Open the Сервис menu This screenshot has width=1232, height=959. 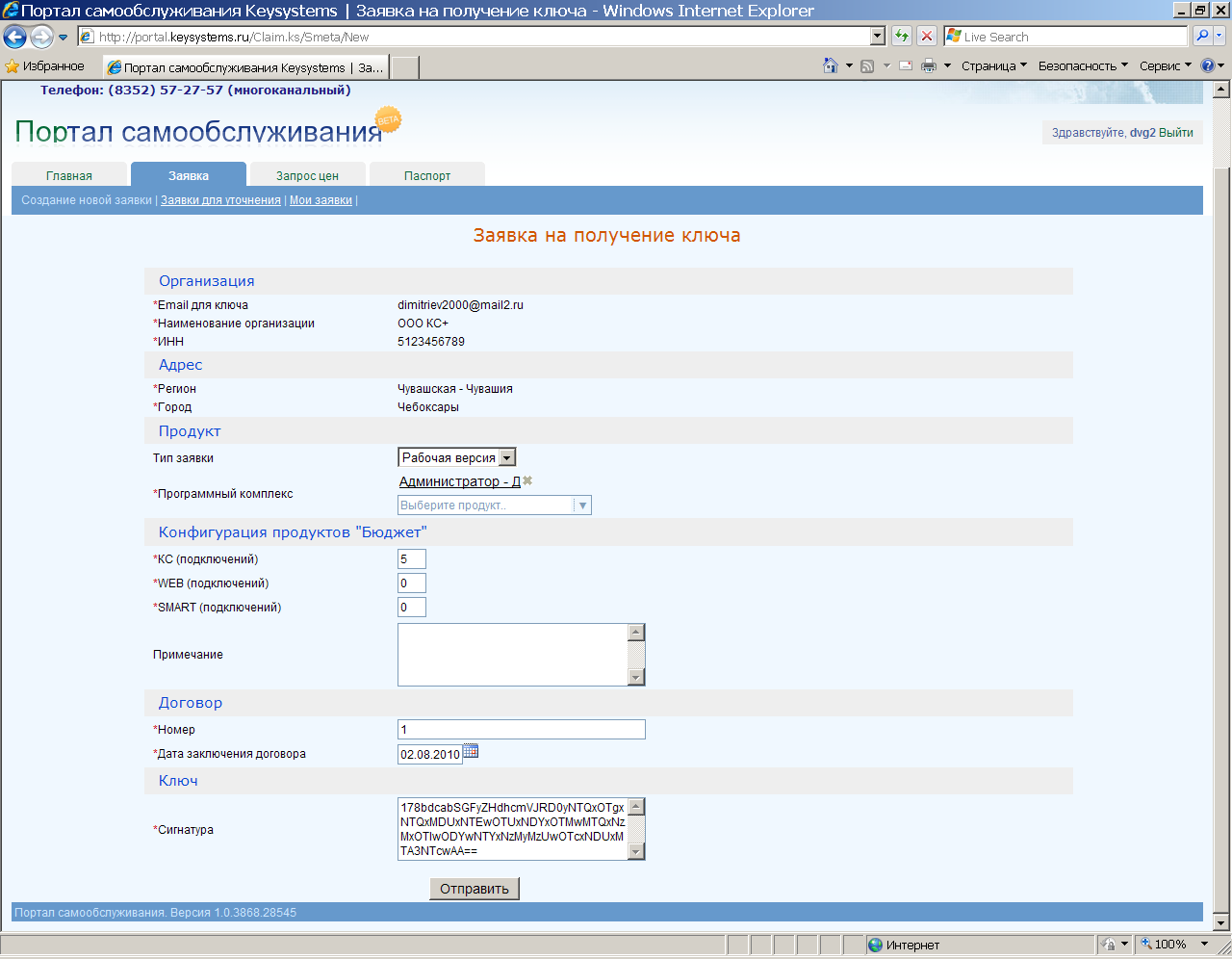click(x=1165, y=65)
